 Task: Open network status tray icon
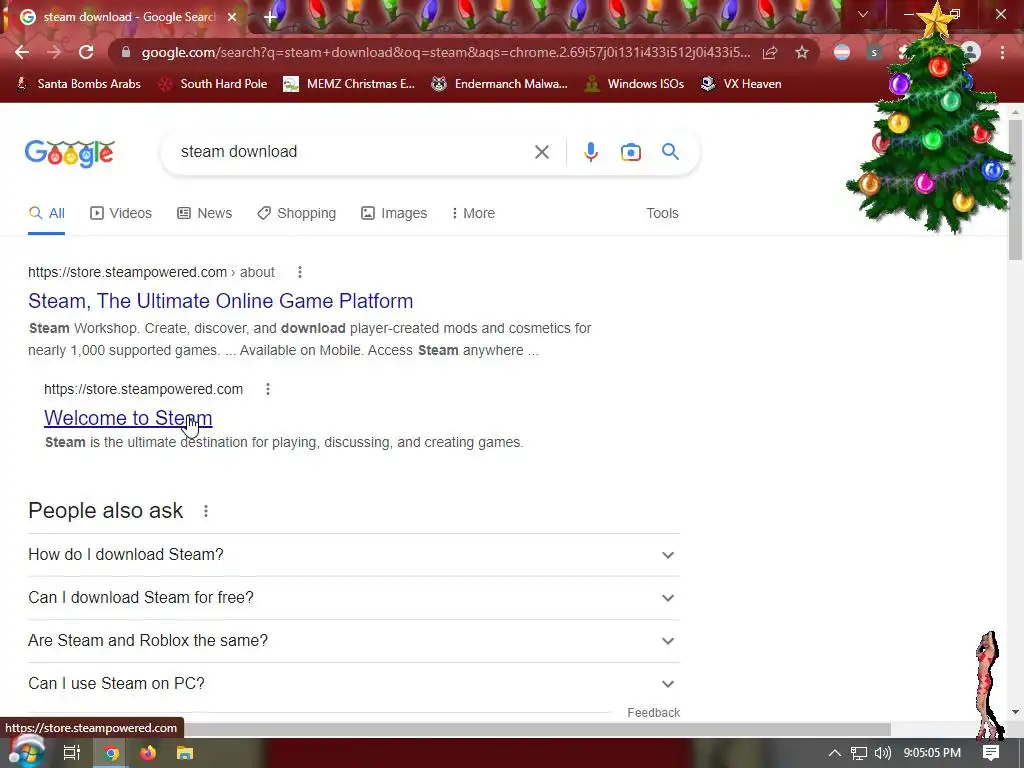tap(859, 753)
